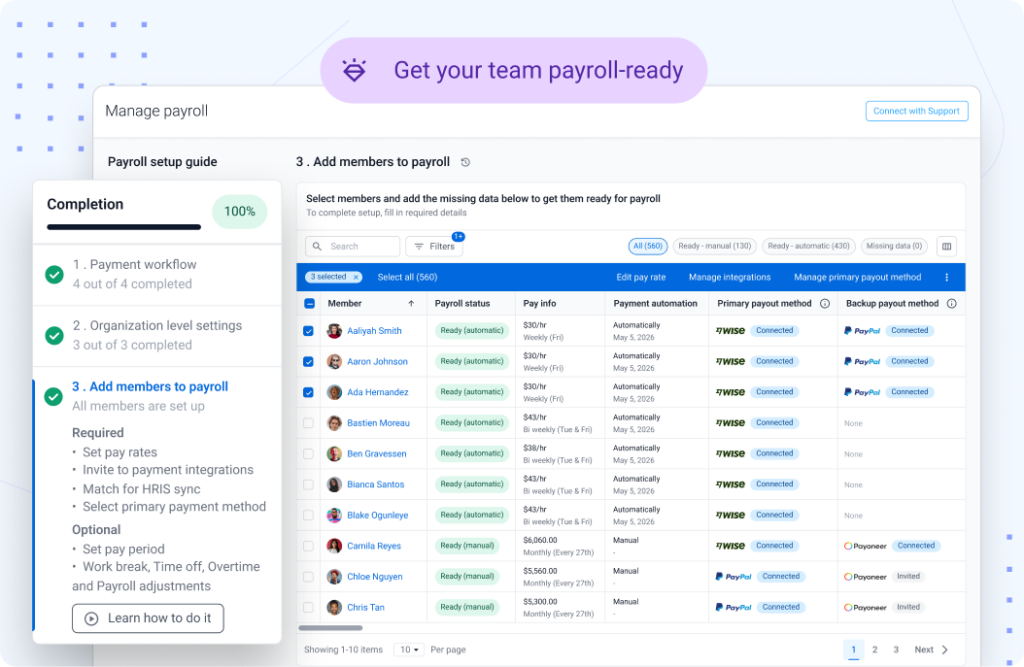This screenshot has height=667, width=1024.
Task: Click the green check for Payment workflow step
Action: (x=54, y=274)
